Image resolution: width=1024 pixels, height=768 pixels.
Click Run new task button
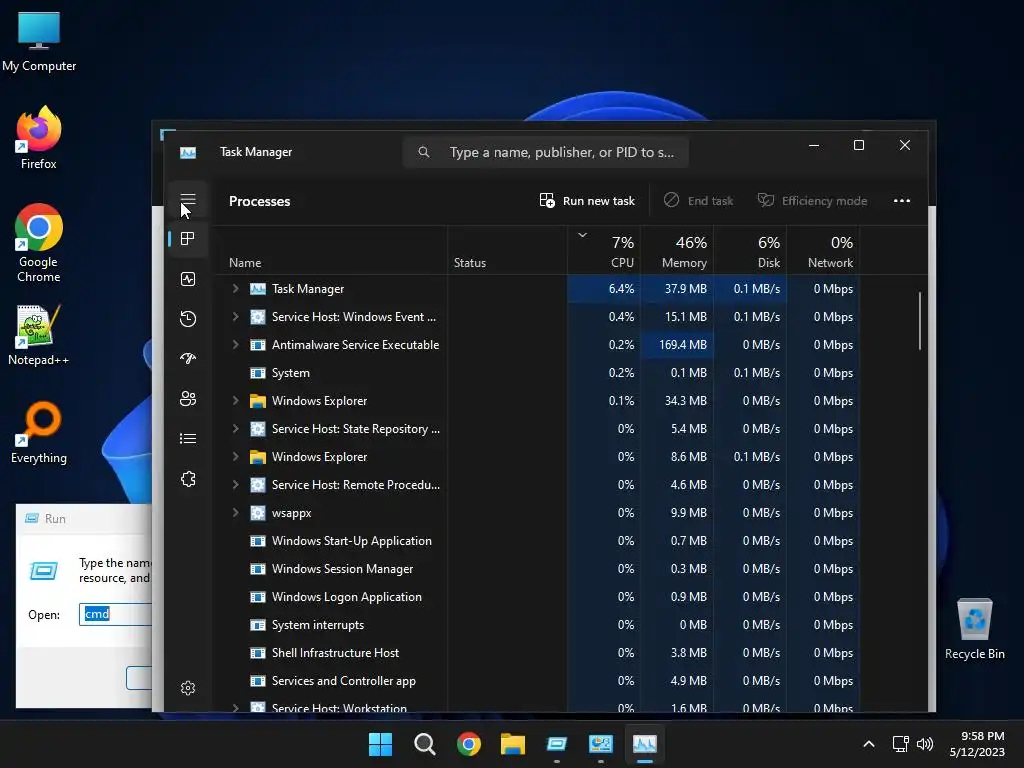click(x=587, y=200)
